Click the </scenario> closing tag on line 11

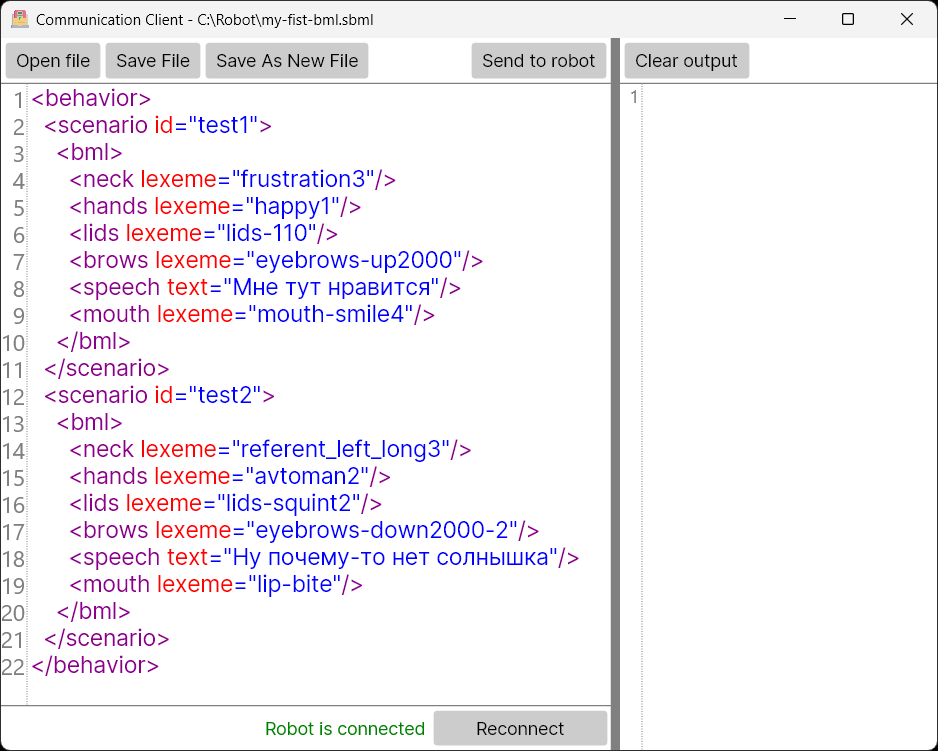(106, 368)
